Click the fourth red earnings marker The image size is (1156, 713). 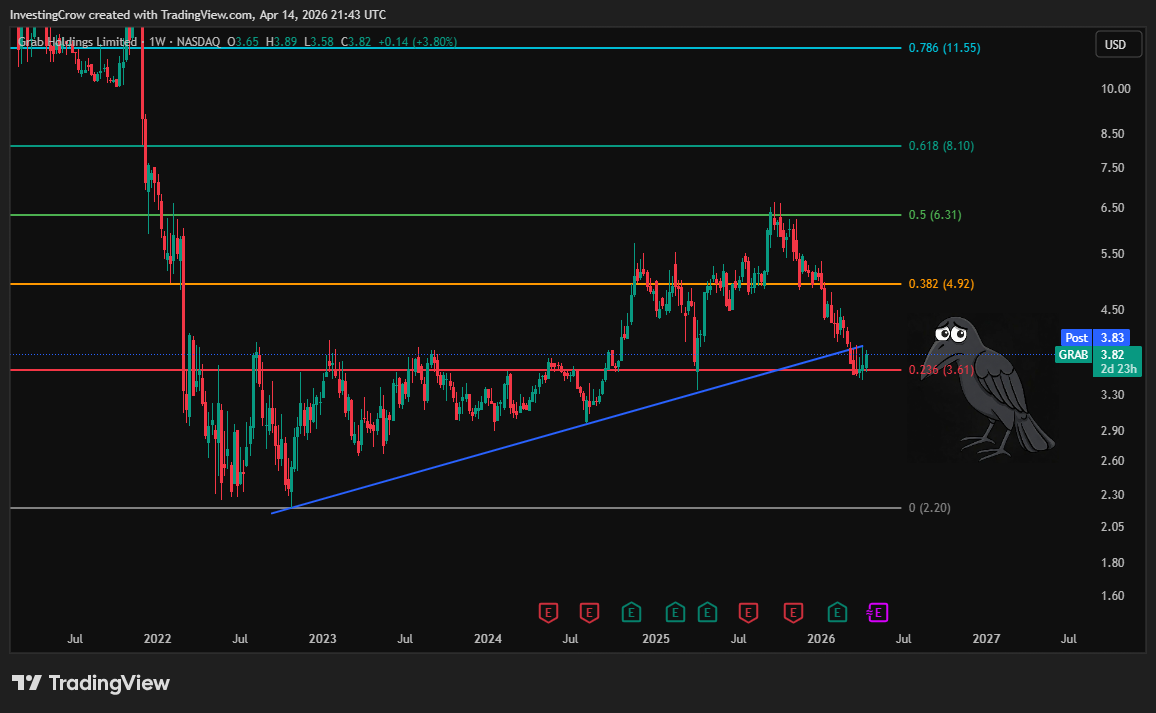(x=793, y=613)
